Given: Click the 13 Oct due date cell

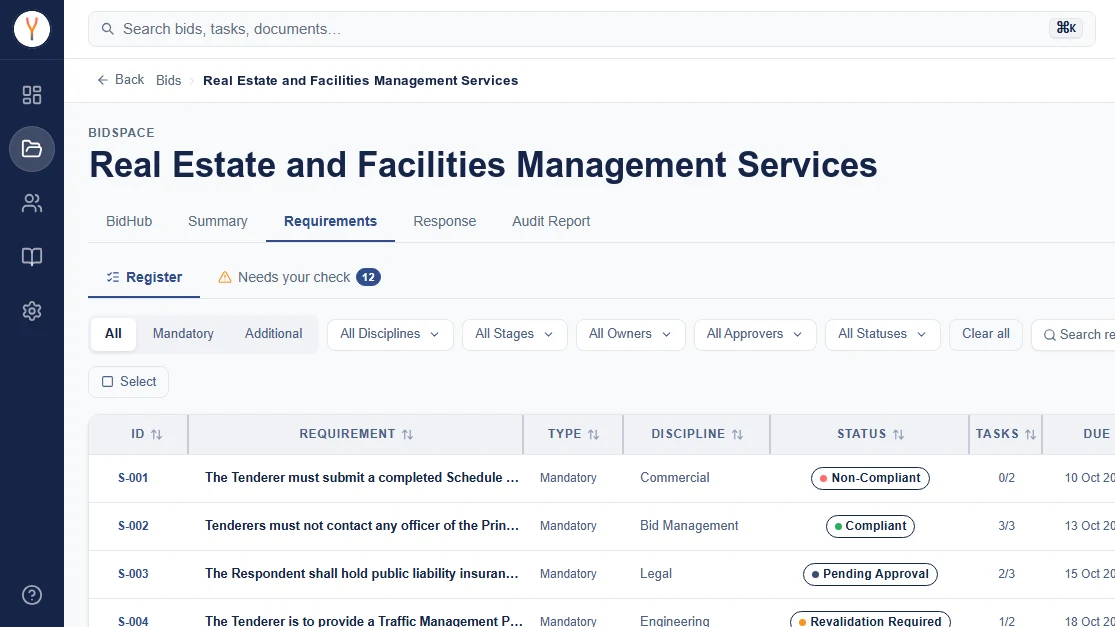Looking at the screenshot, I should (x=1089, y=526).
